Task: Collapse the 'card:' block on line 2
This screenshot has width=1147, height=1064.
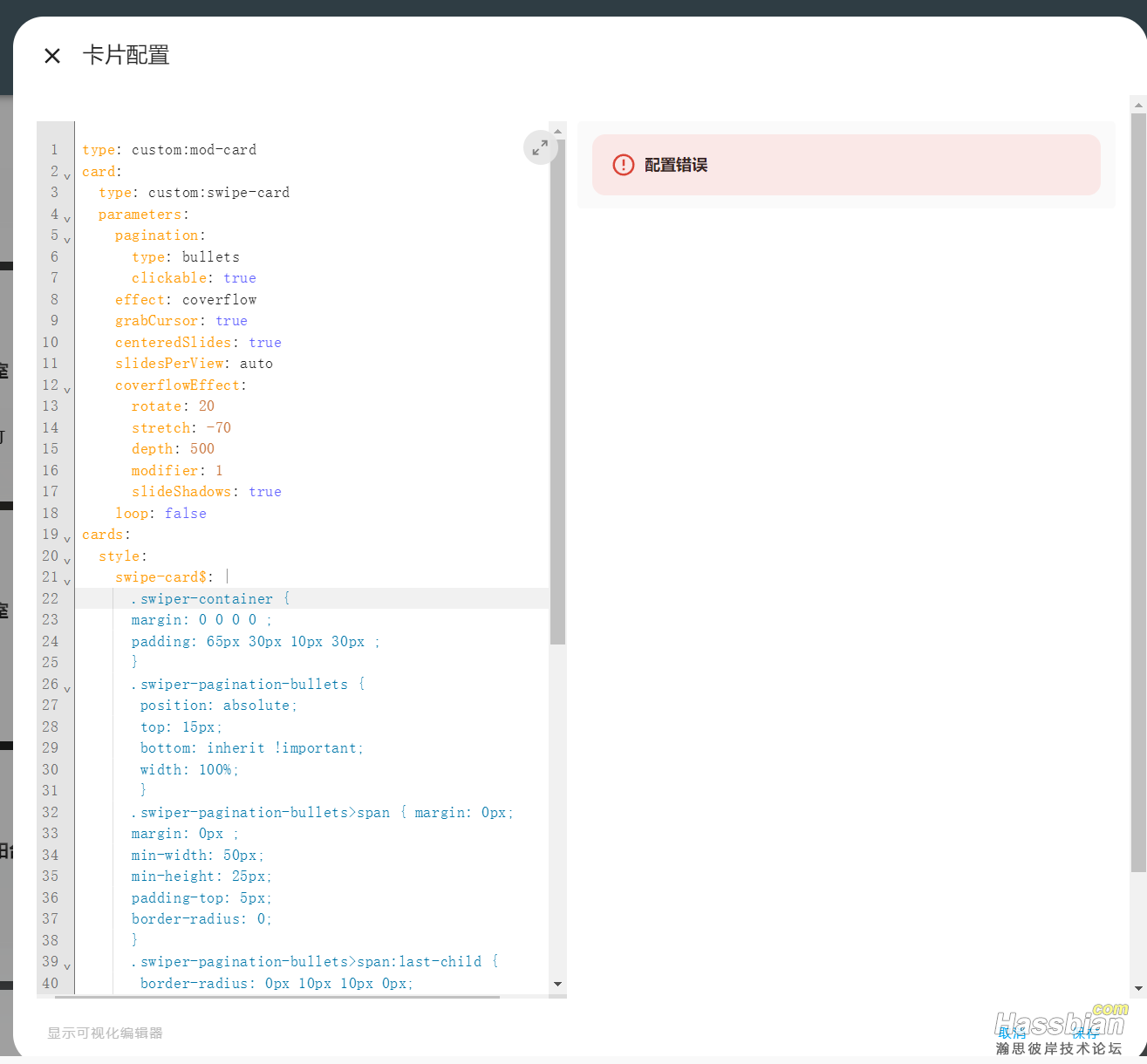Action: tap(67, 177)
